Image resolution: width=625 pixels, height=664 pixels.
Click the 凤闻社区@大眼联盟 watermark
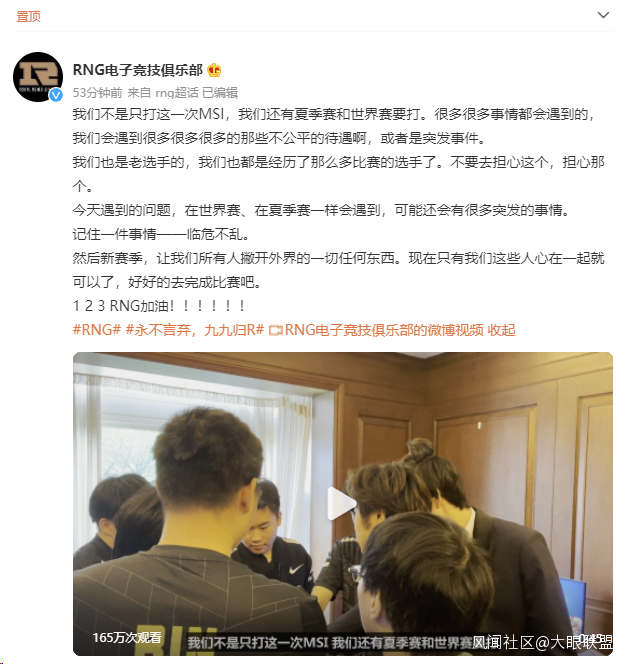[542, 642]
